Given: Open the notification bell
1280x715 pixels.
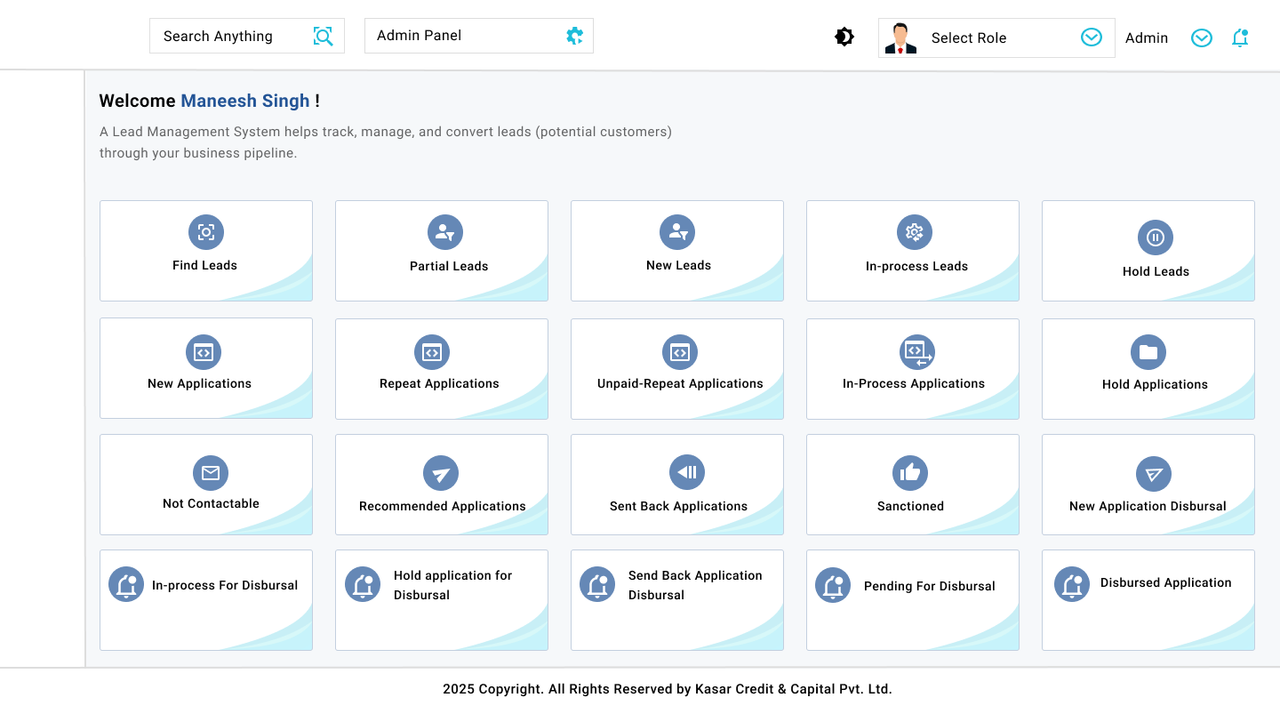Looking at the screenshot, I should coord(1240,37).
